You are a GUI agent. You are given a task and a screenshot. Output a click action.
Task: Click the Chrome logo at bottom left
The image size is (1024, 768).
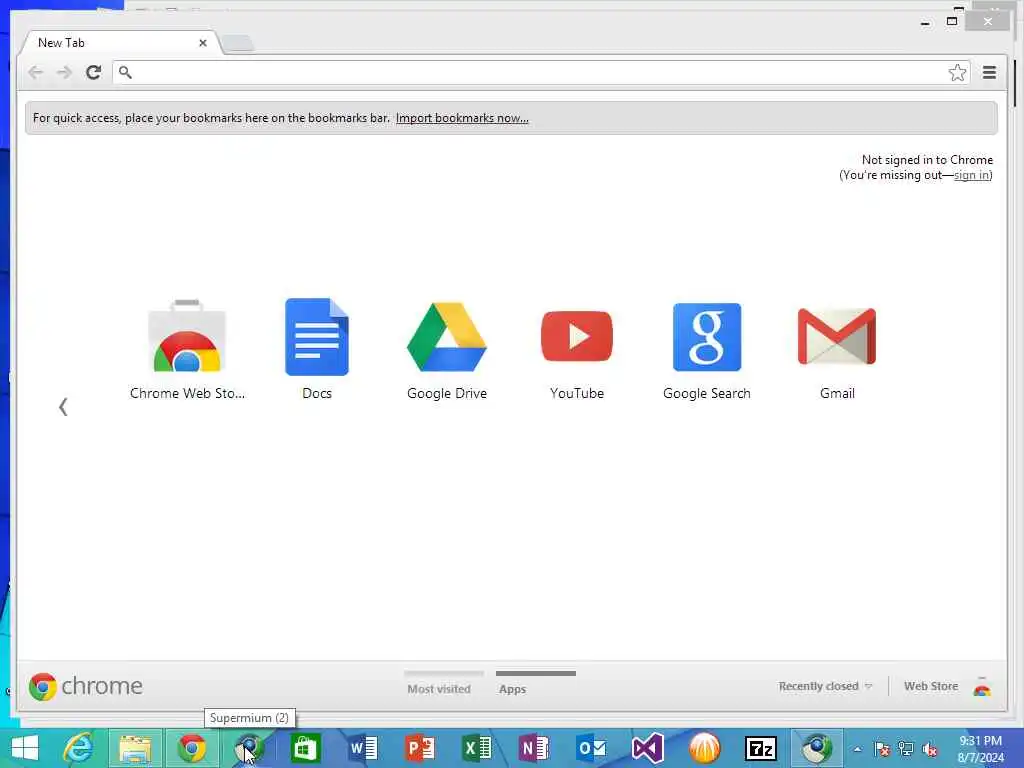pos(86,686)
